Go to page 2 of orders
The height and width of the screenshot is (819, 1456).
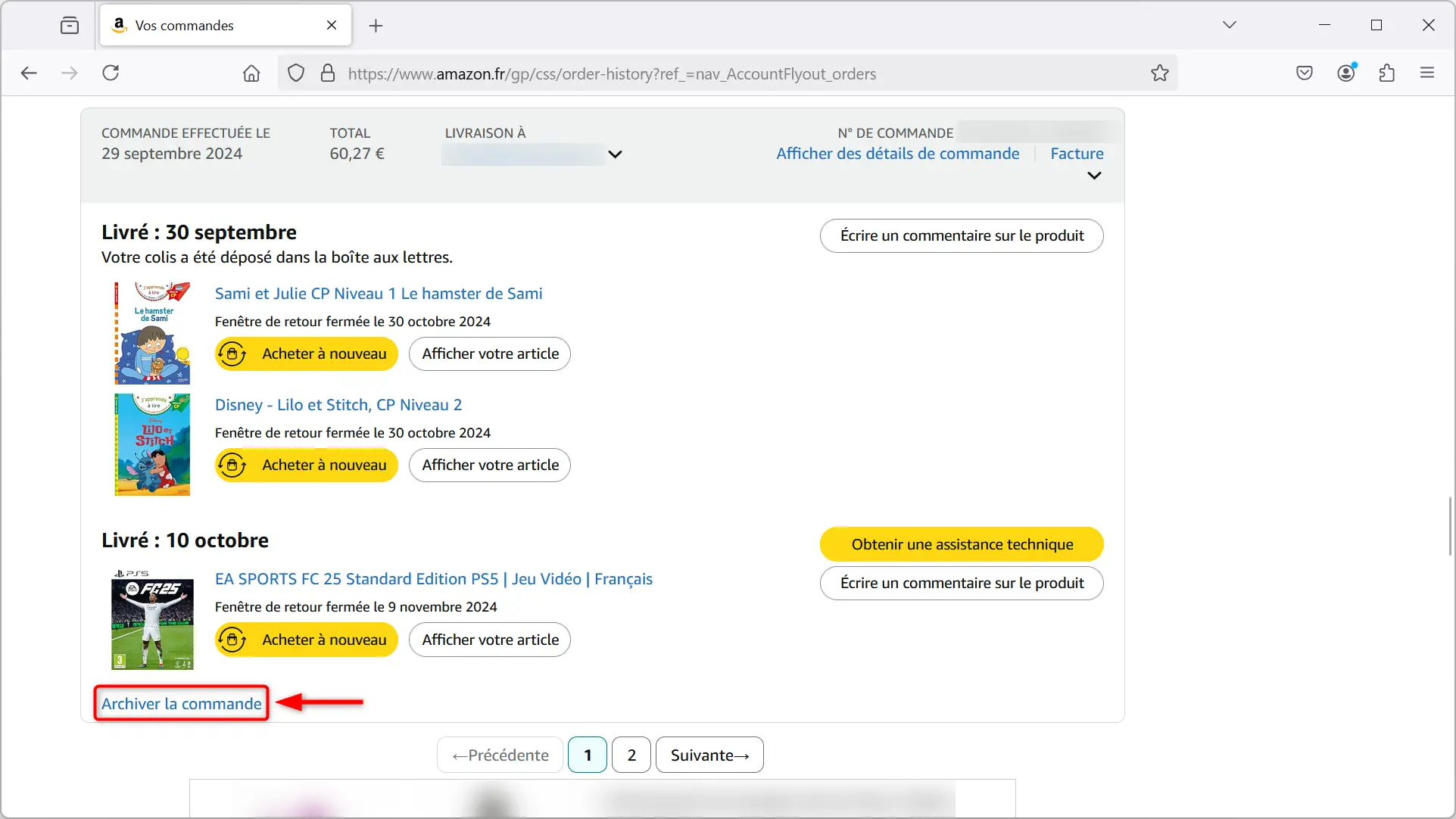tap(631, 755)
